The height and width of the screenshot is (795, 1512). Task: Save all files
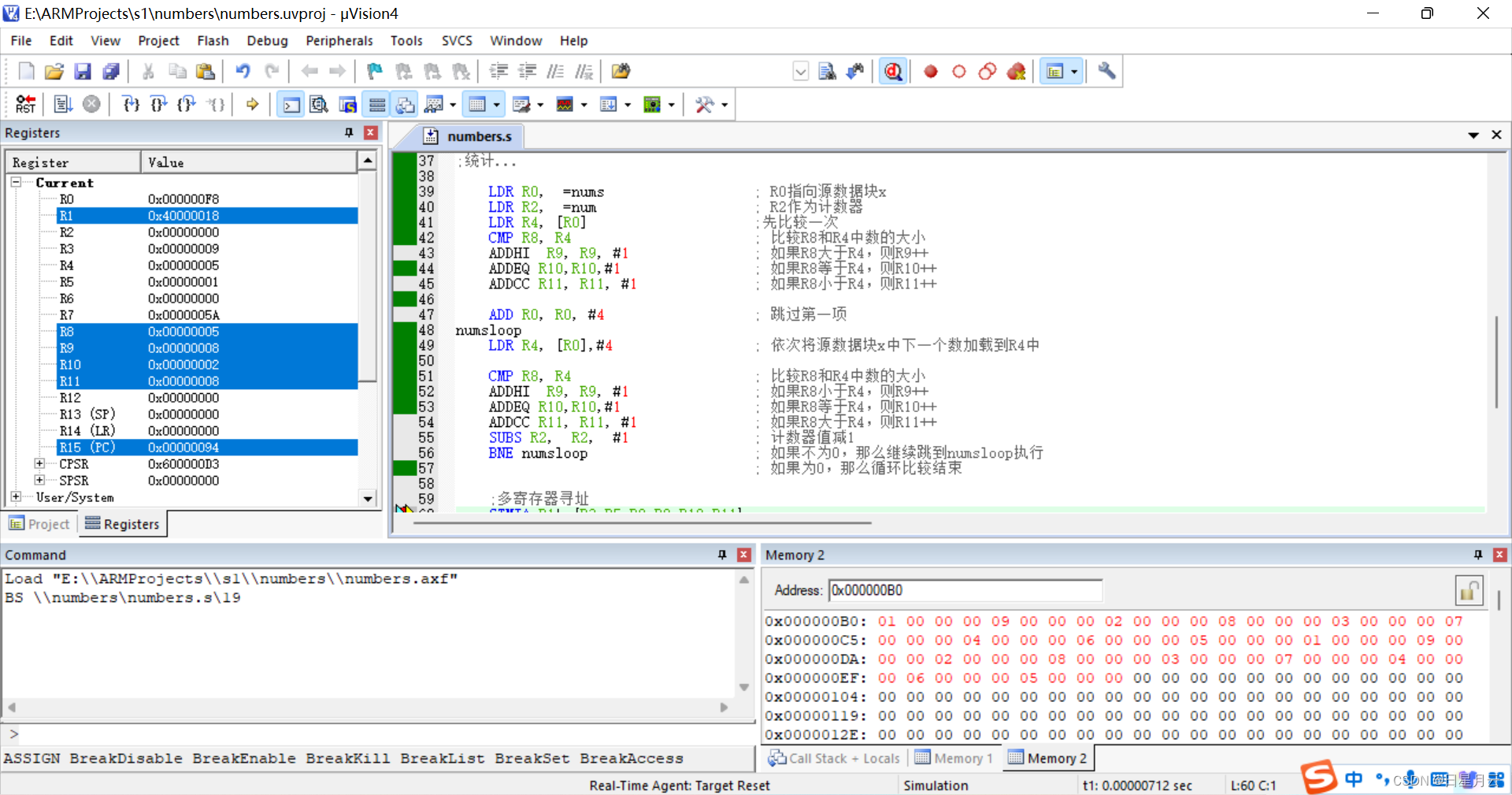click(x=111, y=72)
